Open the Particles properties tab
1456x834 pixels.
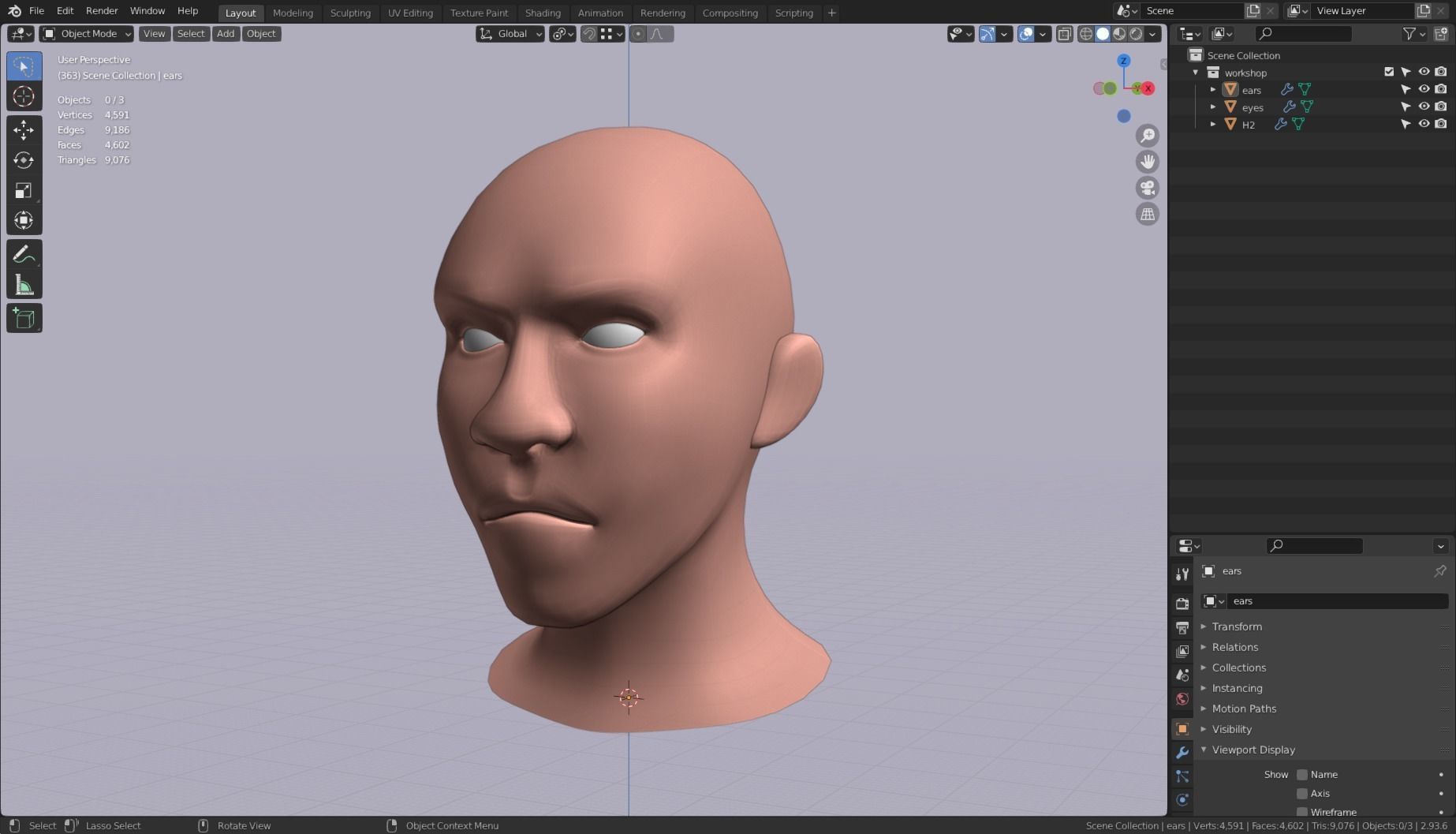(1182, 776)
